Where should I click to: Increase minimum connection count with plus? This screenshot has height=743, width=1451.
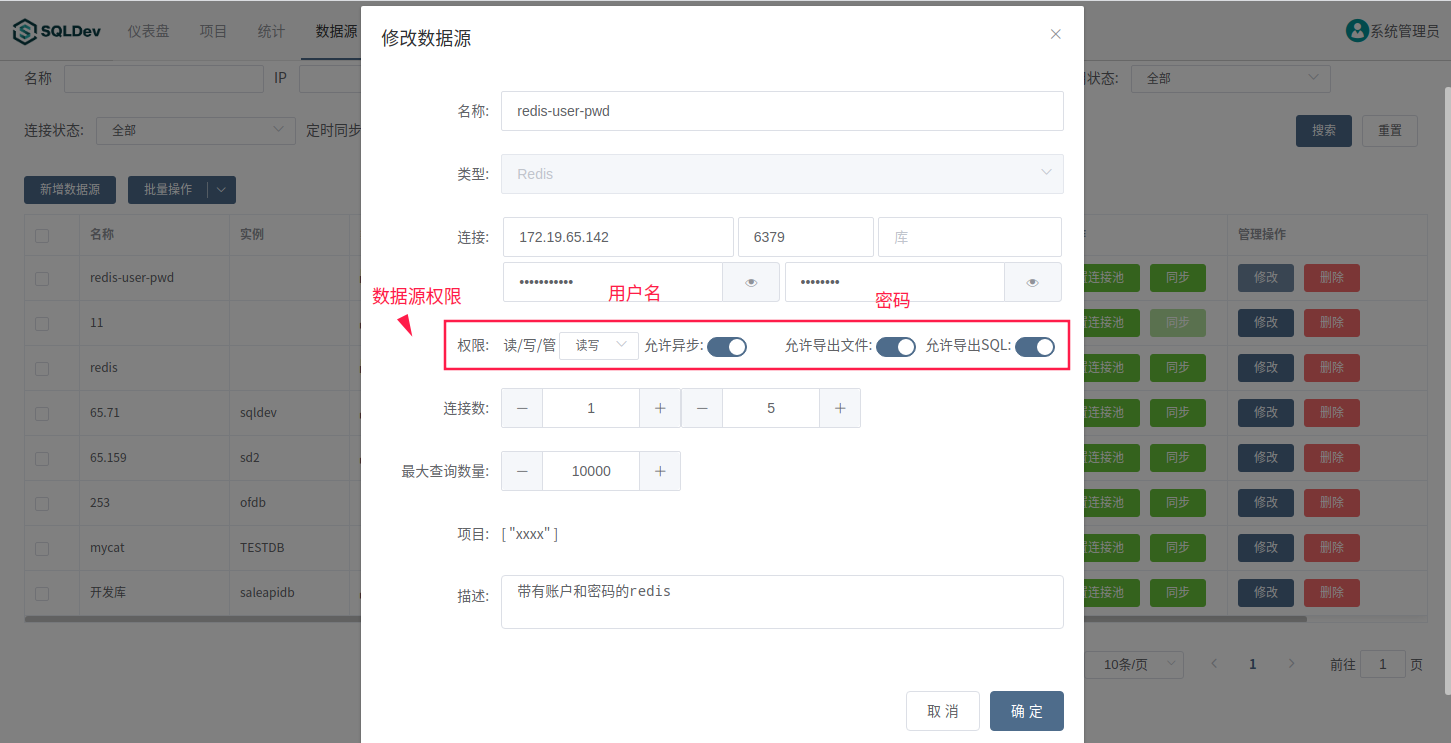click(660, 408)
